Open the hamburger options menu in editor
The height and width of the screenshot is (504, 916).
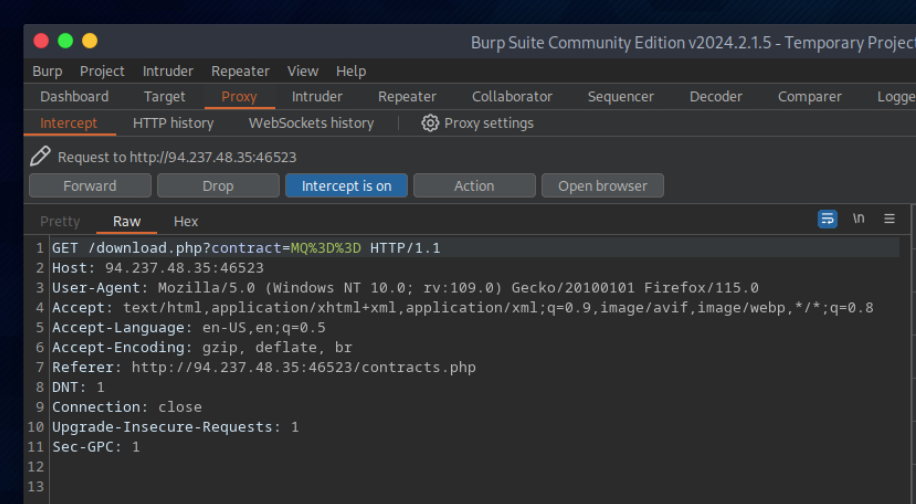889,219
